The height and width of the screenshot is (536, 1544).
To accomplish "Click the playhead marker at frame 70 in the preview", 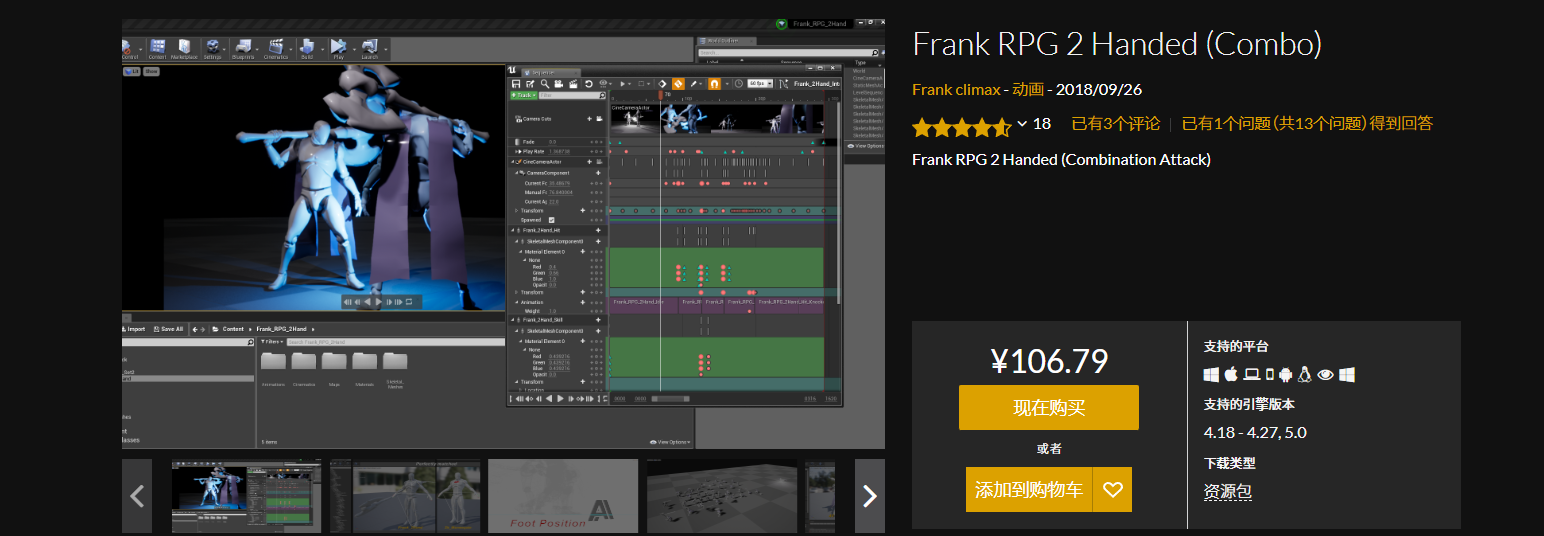I will pos(660,96).
